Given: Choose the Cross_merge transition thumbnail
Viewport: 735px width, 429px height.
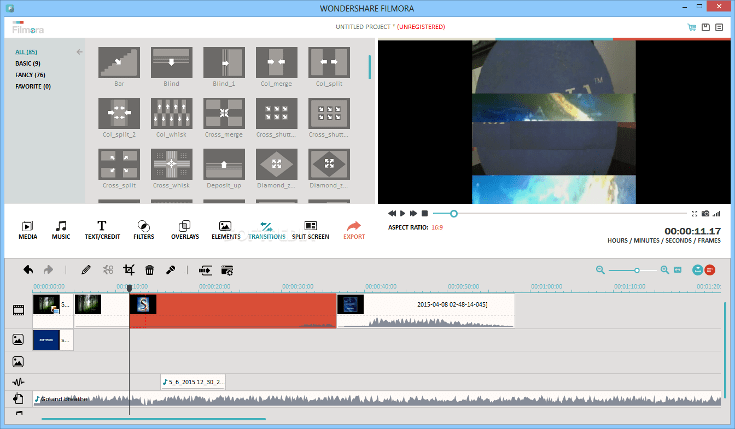Looking at the screenshot, I should click(x=224, y=113).
